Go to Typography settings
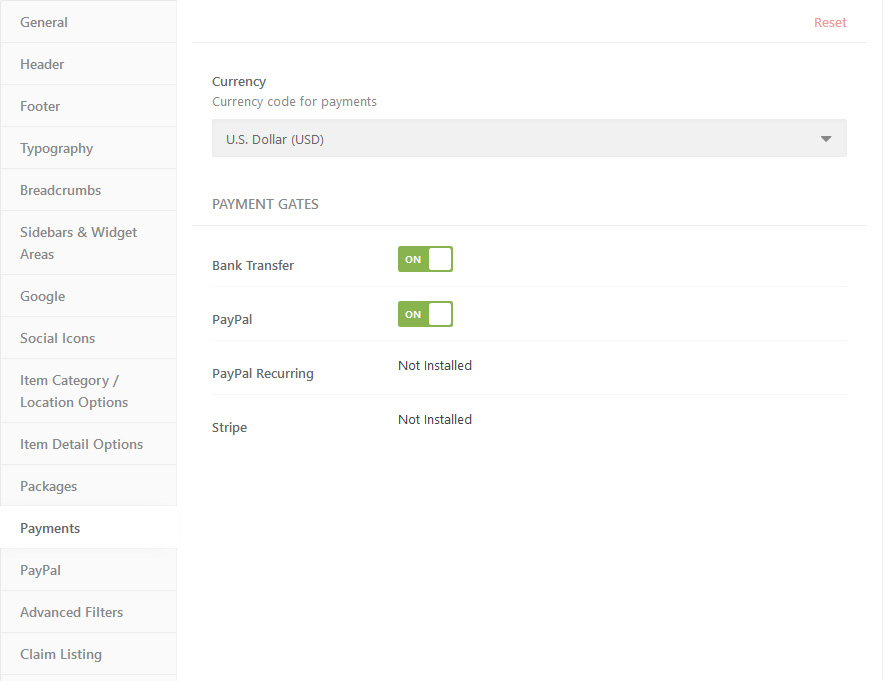Viewport: 883px width, 681px height. [88, 148]
